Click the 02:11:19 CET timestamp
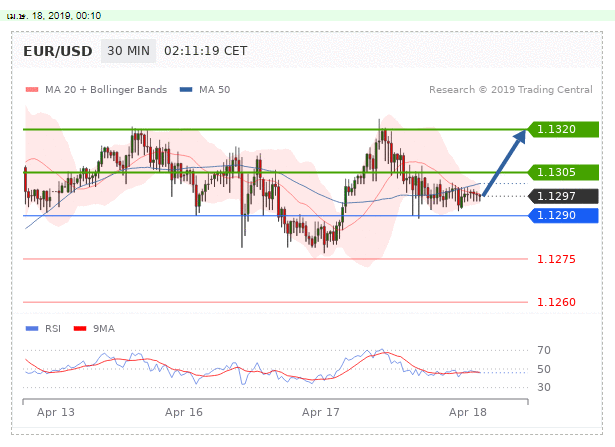The height and width of the screenshot is (447, 615). point(204,50)
